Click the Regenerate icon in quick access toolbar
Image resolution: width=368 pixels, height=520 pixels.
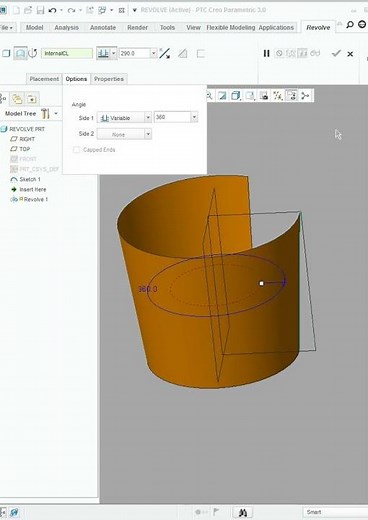pyautogui.click(x=90, y=10)
